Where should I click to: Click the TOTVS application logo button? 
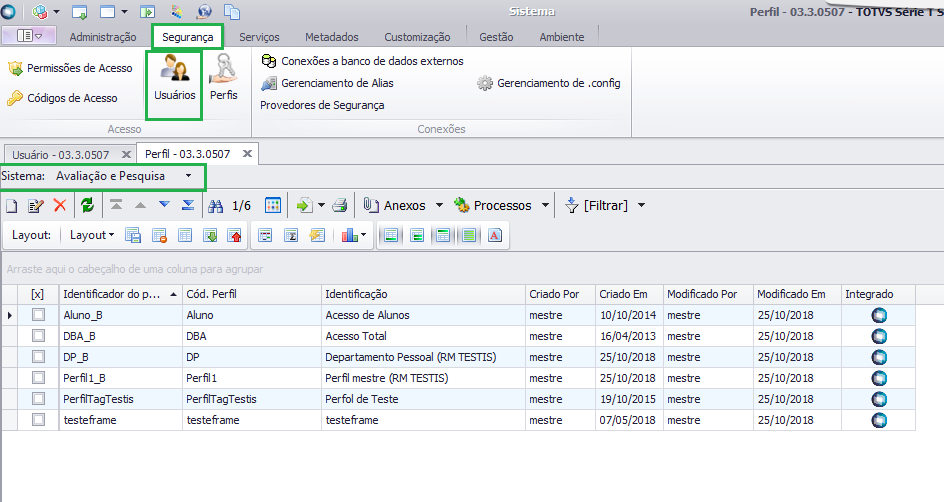click(x=7, y=11)
